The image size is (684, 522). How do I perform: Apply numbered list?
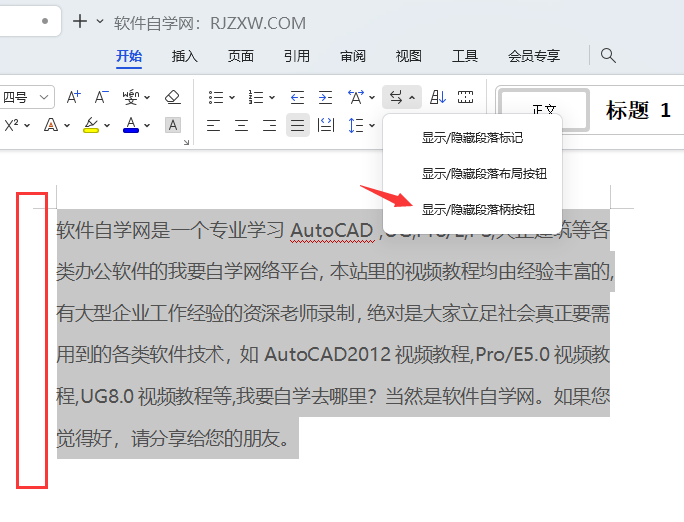point(256,97)
